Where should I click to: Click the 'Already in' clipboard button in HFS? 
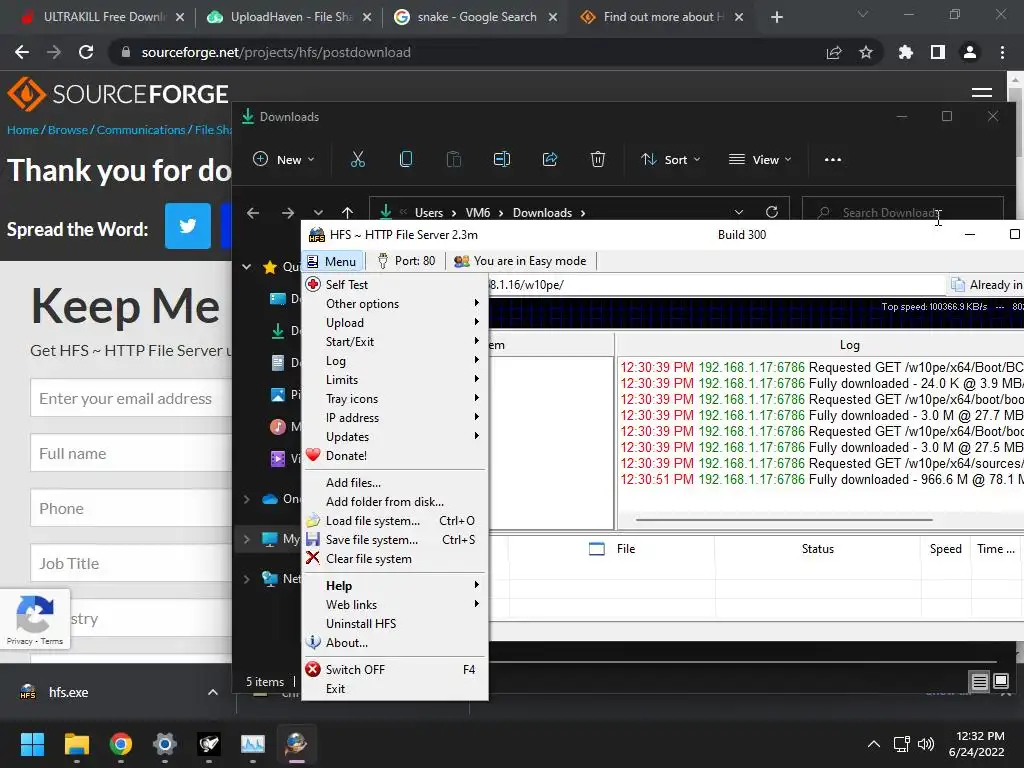coord(987,285)
